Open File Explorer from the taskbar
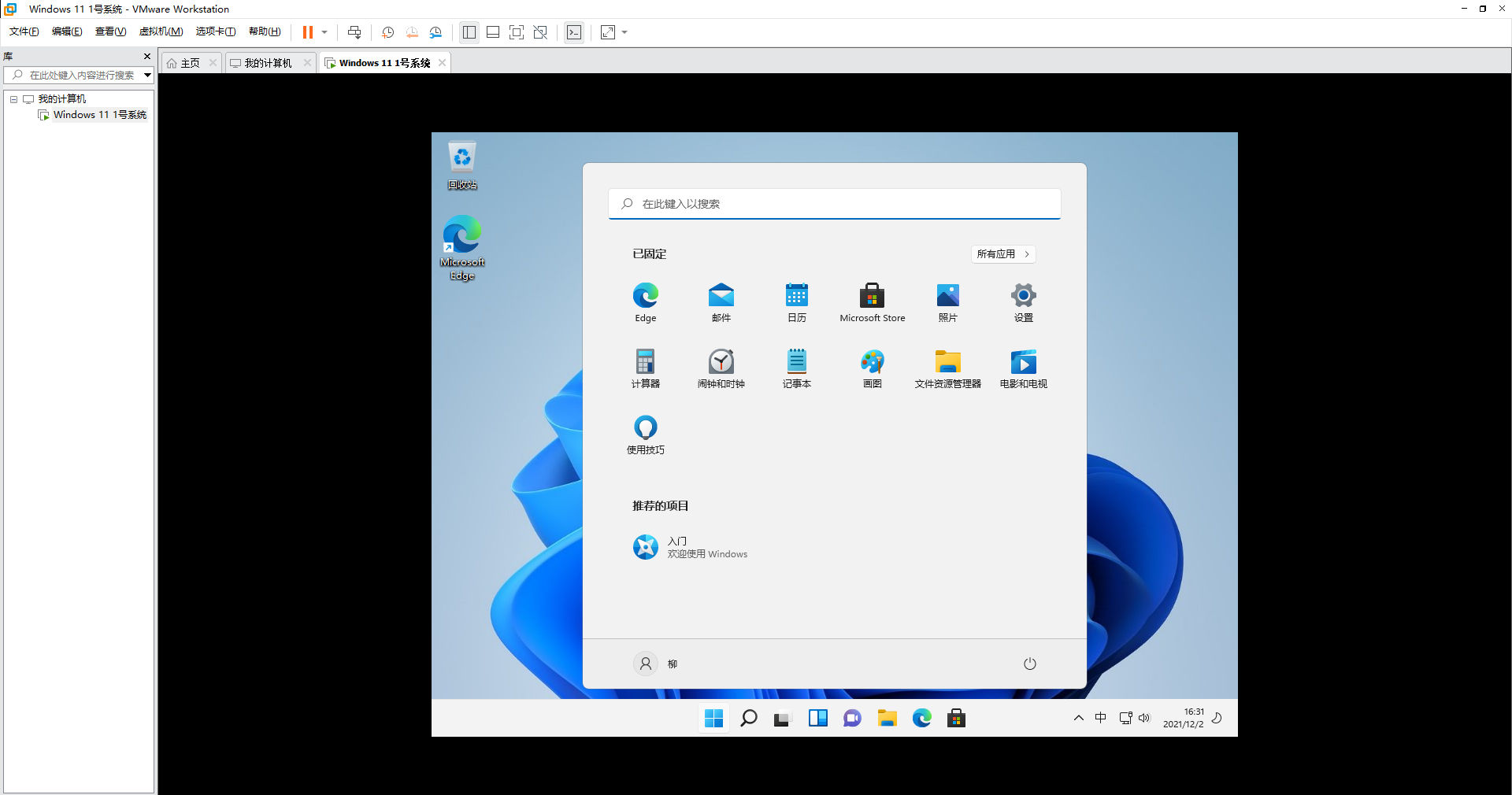Screen dimensions: 1512x795 click(888, 718)
